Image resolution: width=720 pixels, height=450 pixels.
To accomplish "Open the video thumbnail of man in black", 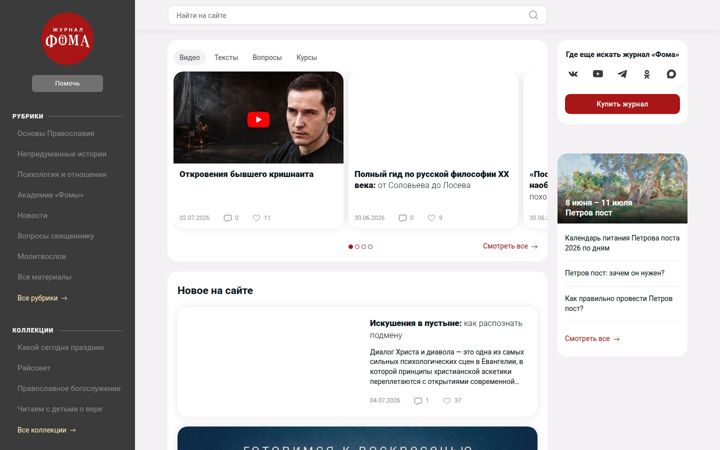I will coord(259,118).
